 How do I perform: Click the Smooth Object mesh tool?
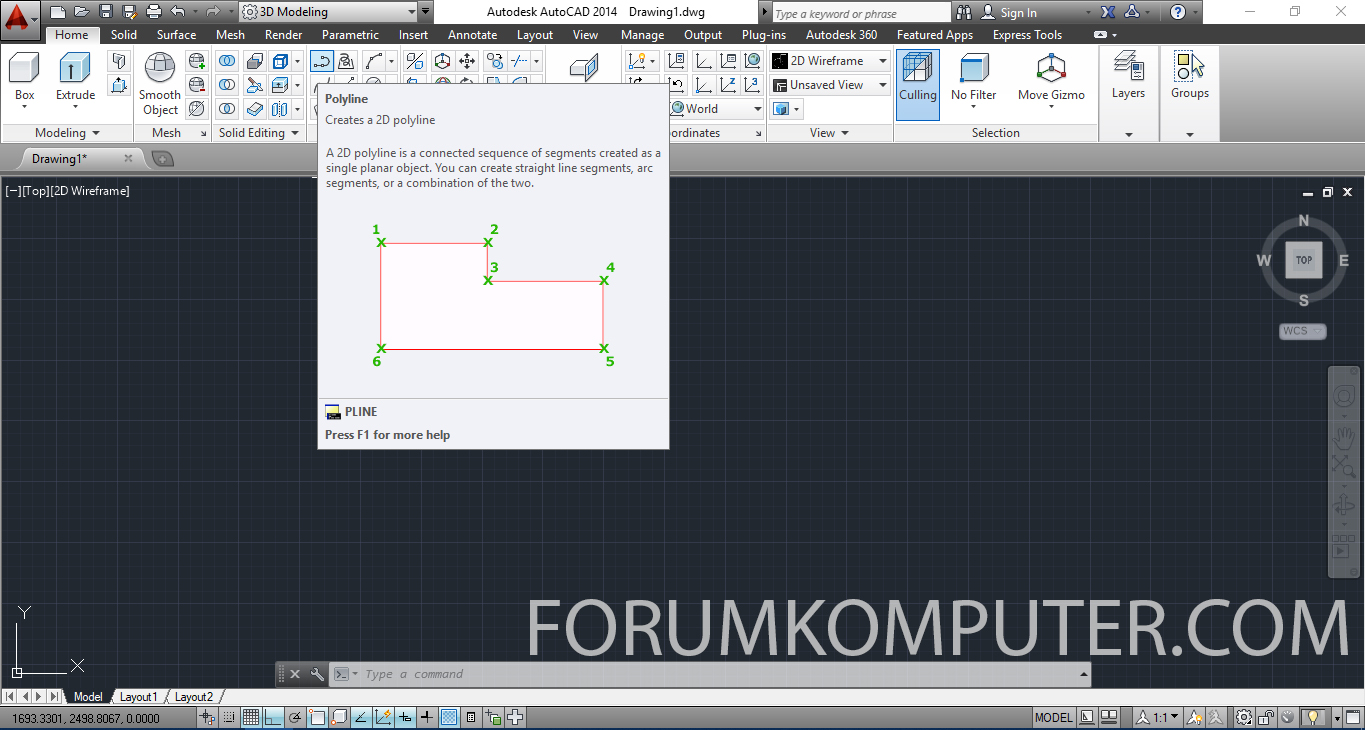click(160, 84)
